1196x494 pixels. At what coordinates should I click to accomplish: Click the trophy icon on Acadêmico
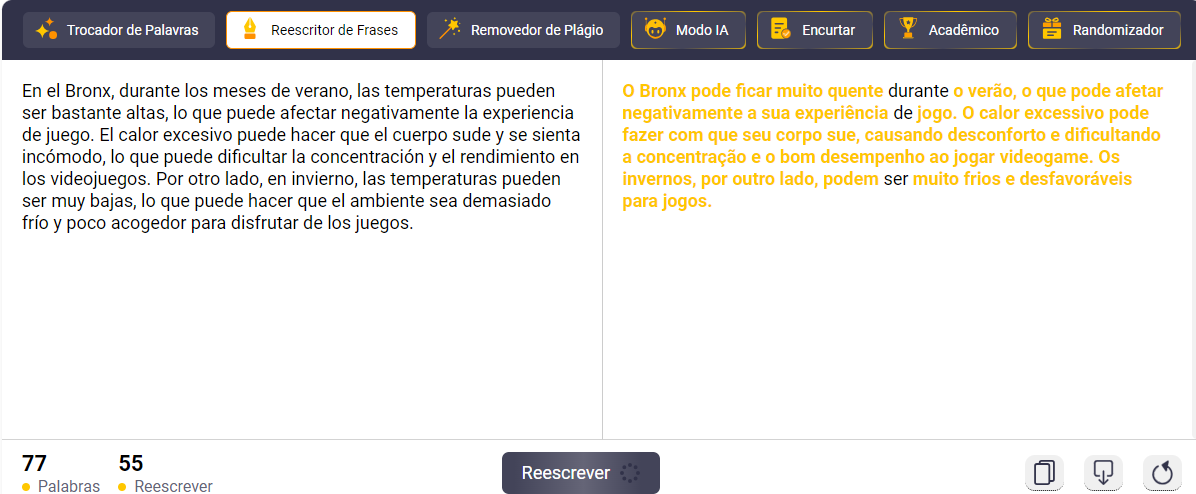[x=908, y=30]
